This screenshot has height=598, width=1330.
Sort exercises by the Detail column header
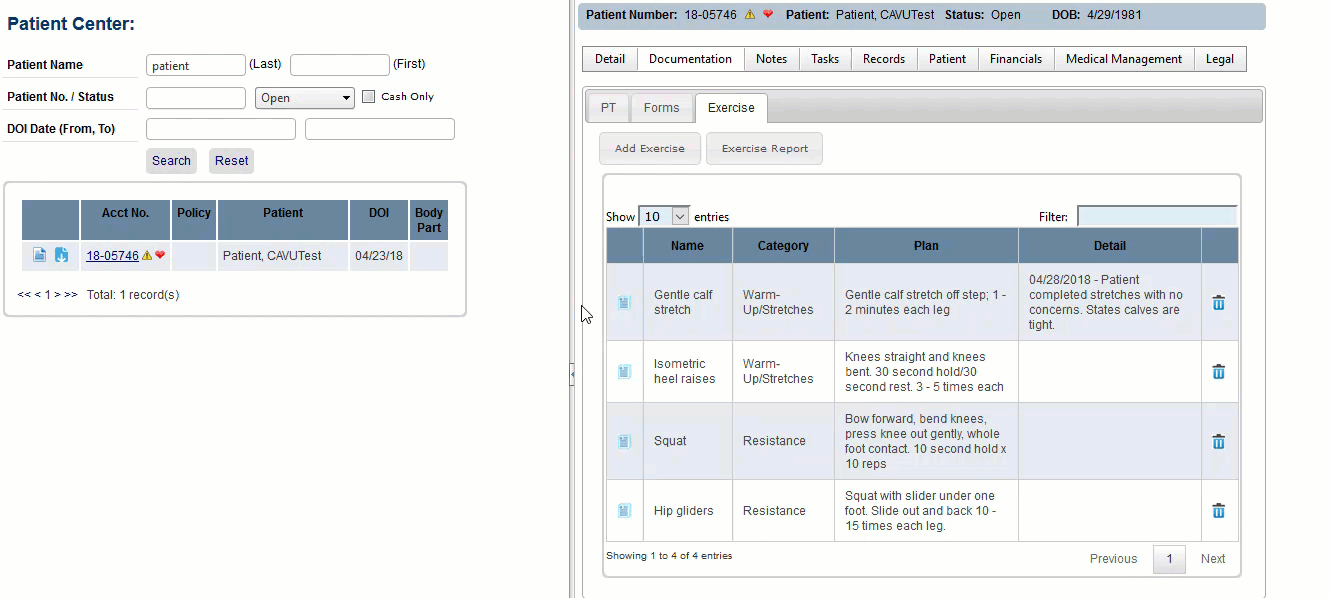pyautogui.click(x=1110, y=246)
